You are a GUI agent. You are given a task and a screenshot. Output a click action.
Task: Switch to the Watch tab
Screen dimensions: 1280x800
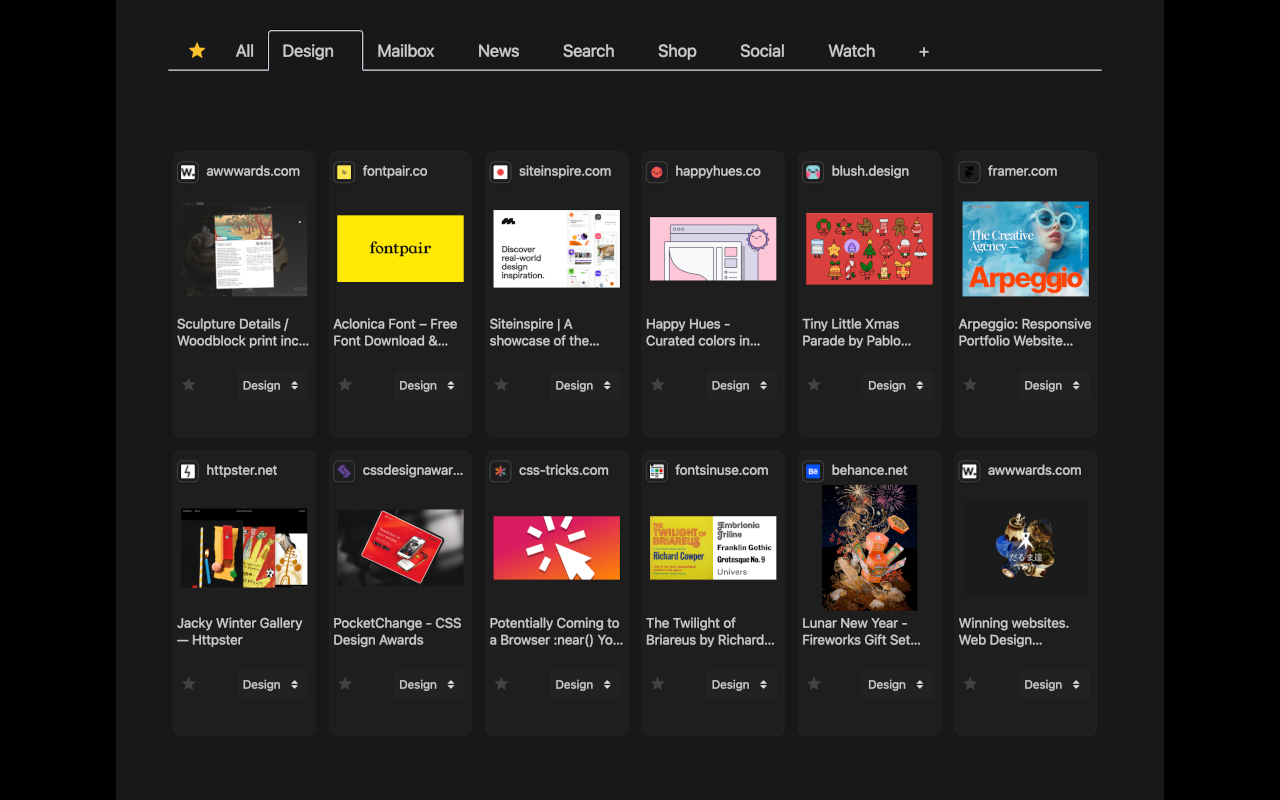point(852,51)
